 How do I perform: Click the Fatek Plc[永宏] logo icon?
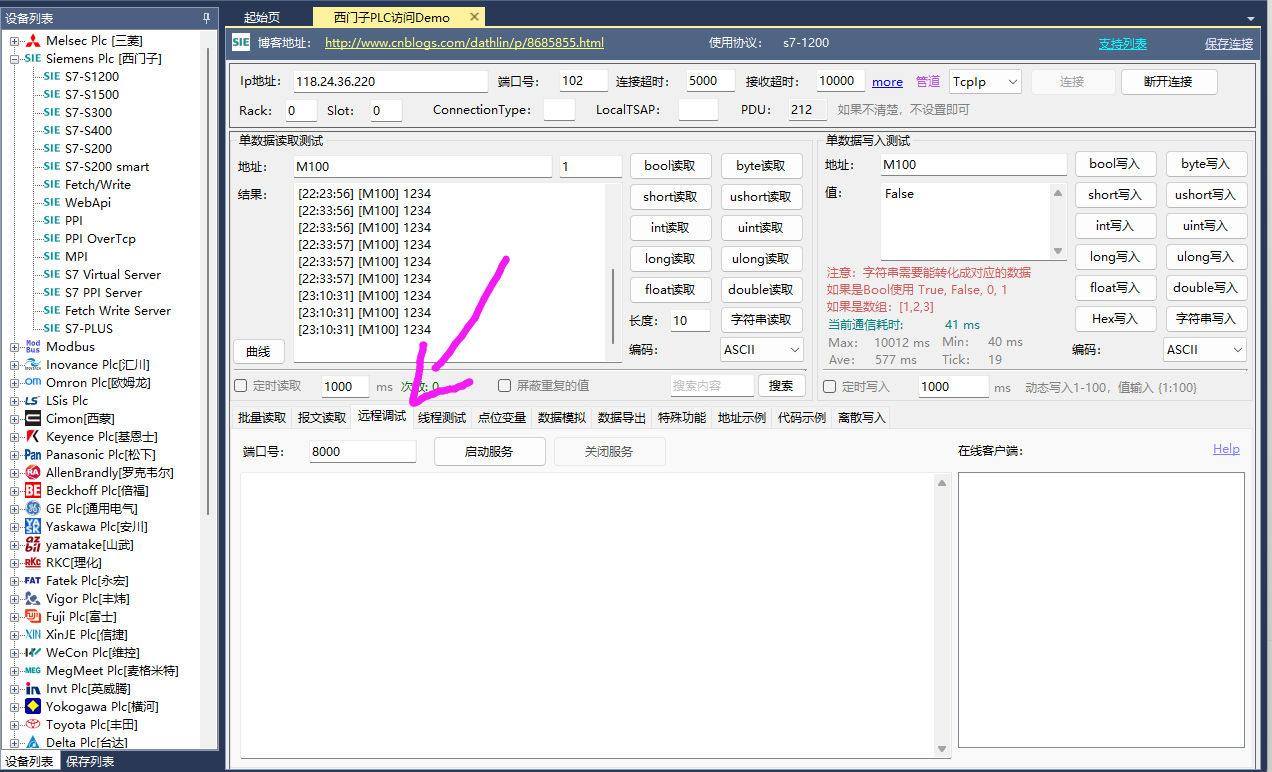pos(33,581)
